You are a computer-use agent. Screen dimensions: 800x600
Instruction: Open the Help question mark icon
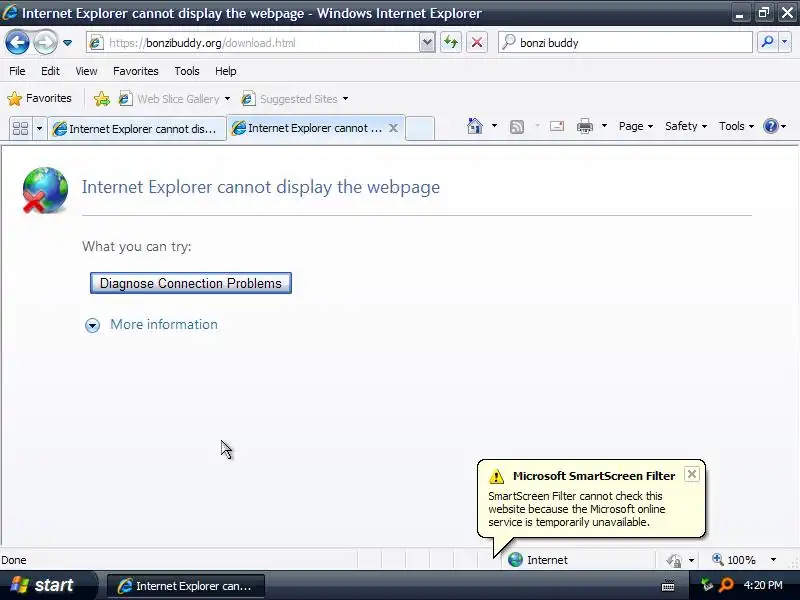click(770, 126)
